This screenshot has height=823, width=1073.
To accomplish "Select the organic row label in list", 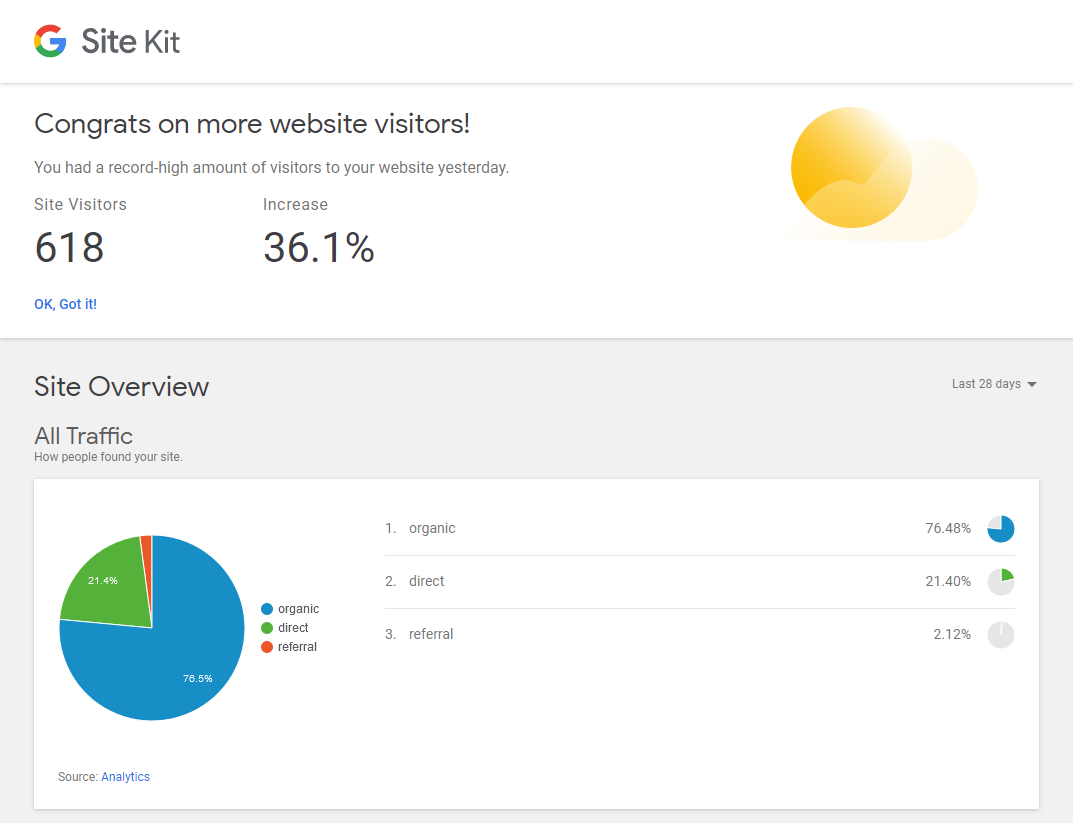I will tap(432, 528).
